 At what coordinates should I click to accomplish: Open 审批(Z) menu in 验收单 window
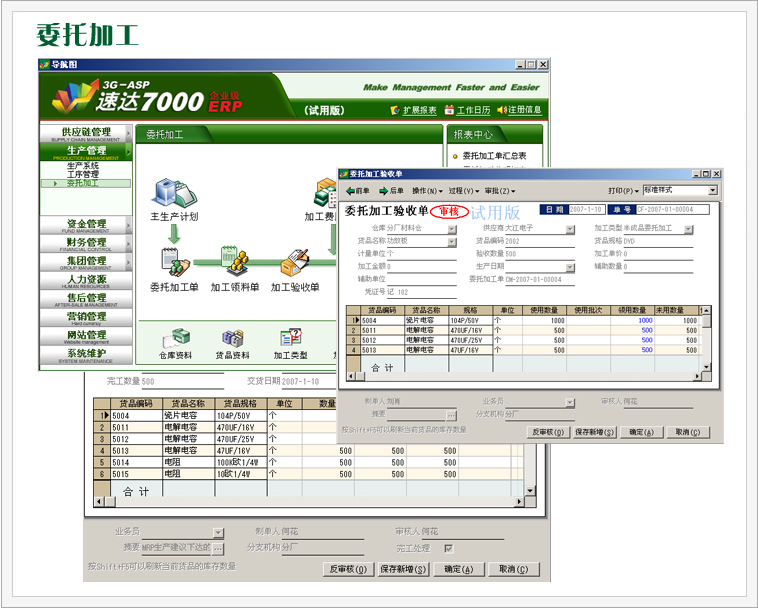(500, 191)
